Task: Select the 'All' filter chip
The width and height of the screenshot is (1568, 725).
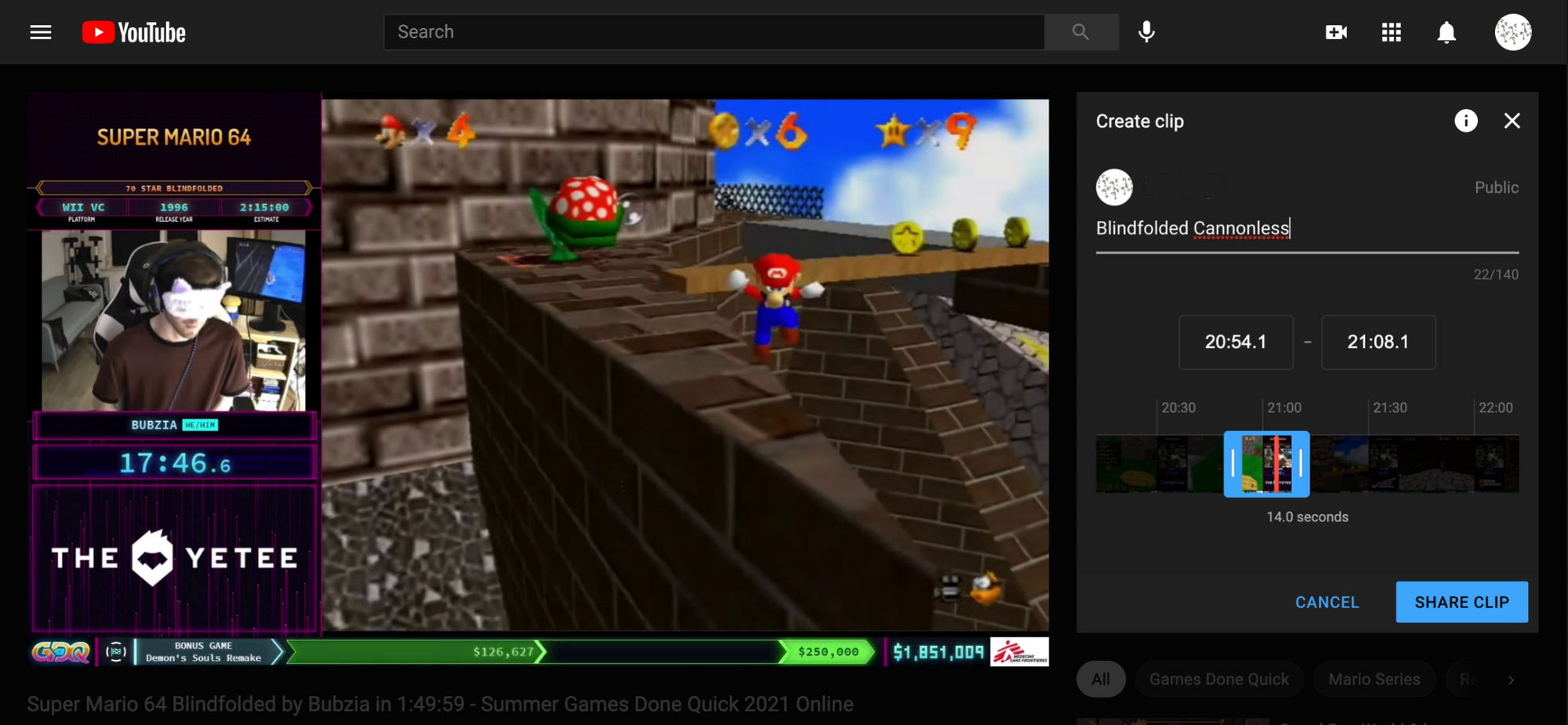Action: pyautogui.click(x=1101, y=680)
